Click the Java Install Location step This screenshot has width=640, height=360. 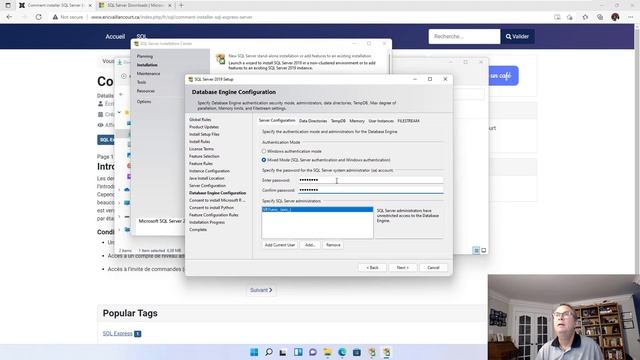point(207,178)
